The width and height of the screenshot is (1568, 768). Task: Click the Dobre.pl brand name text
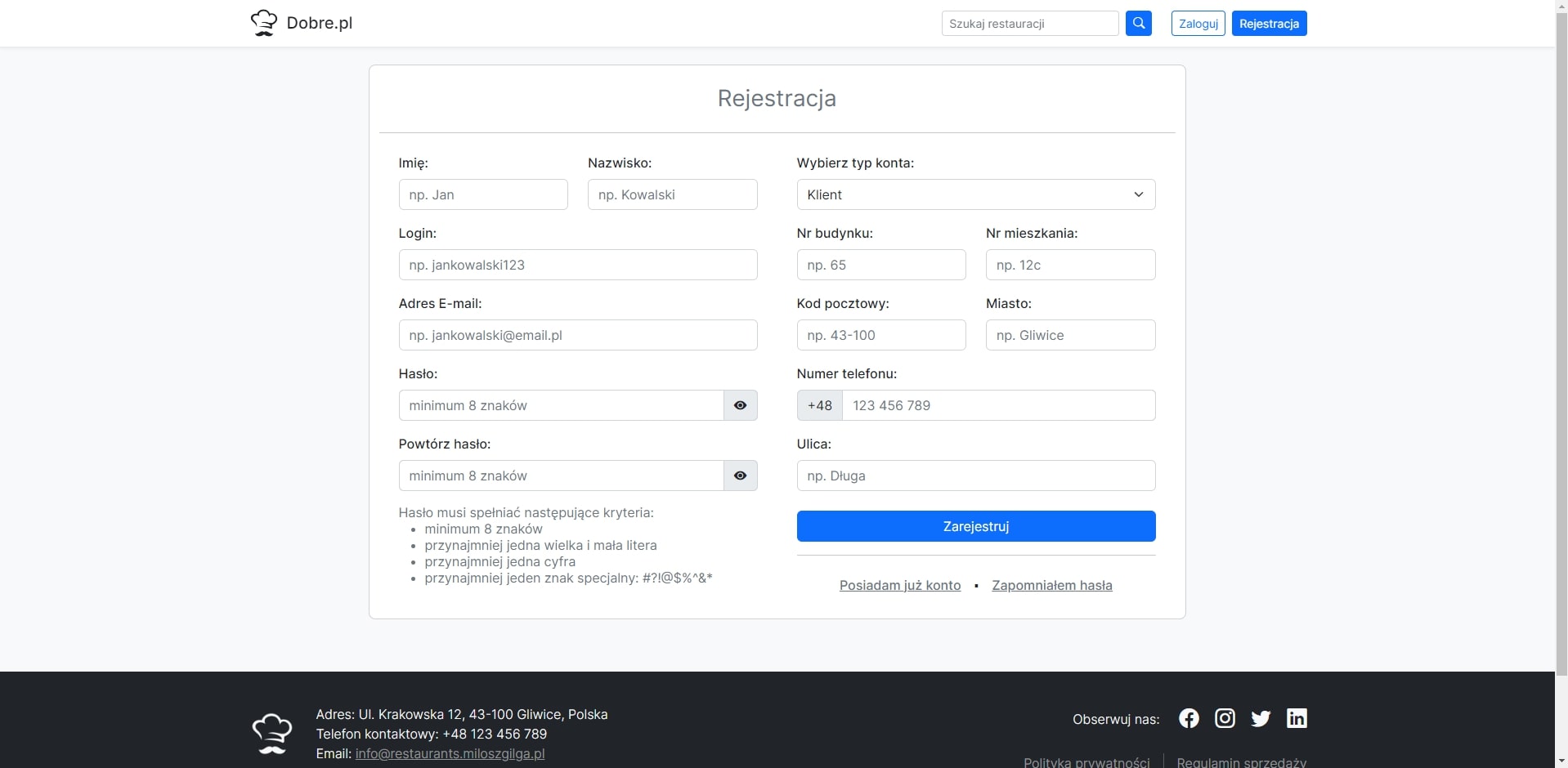[320, 23]
